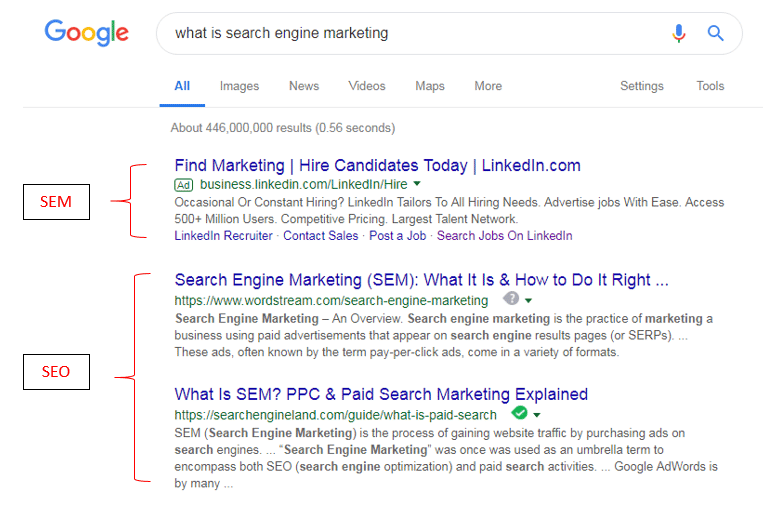Viewport: 763px width, 512px height.
Task: Open the Maps tab
Action: (430, 86)
